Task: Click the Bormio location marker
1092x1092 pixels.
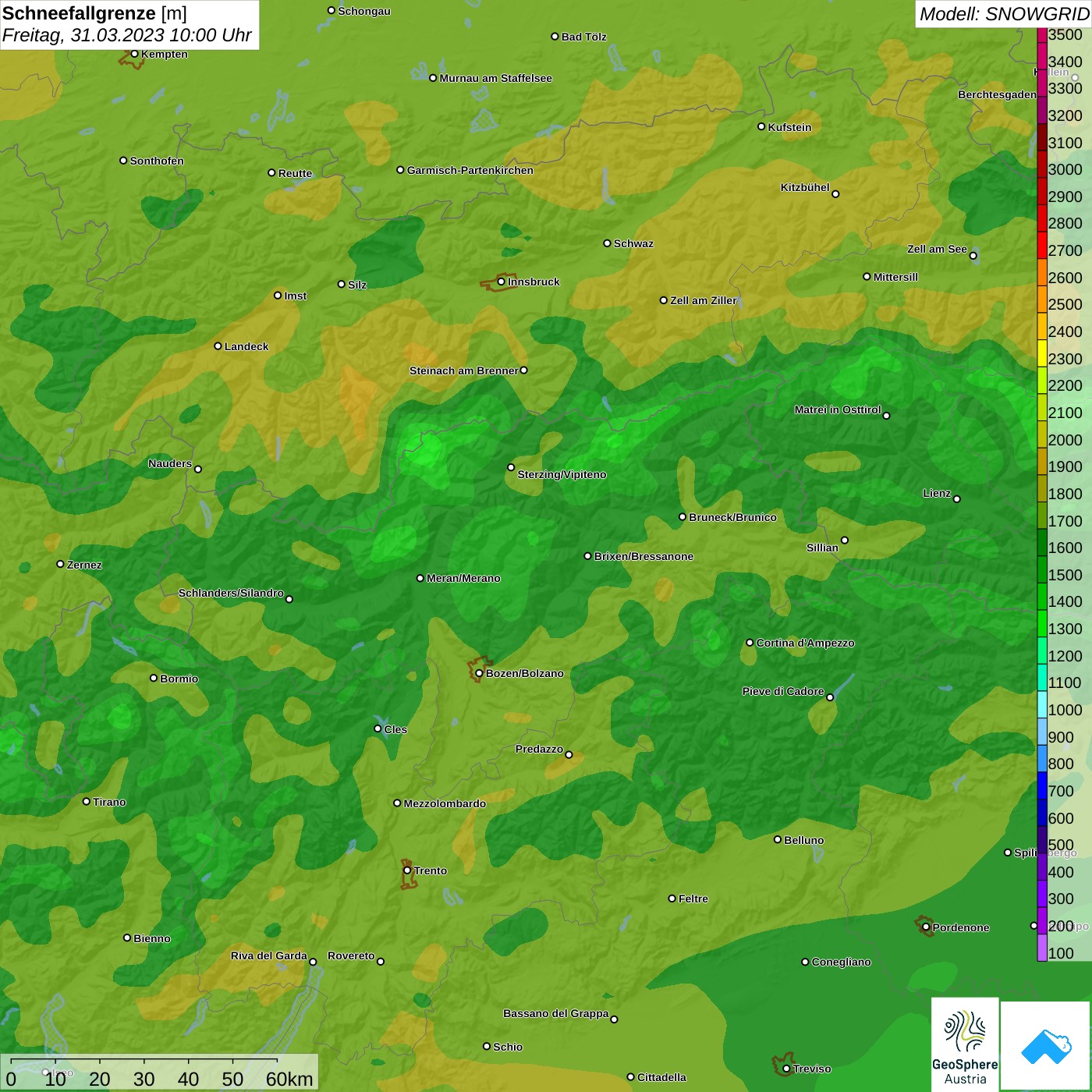Action: point(154,678)
